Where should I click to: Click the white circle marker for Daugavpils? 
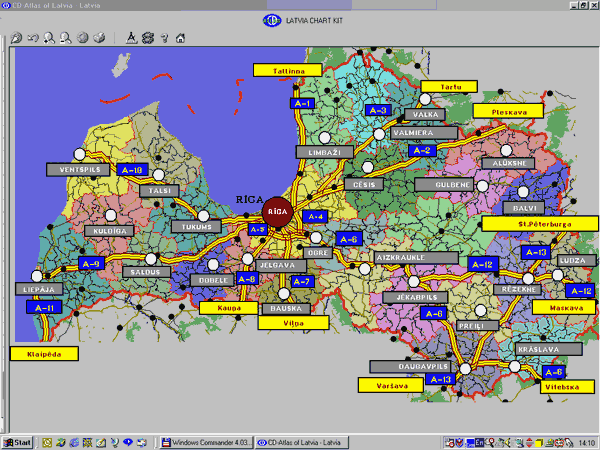[465, 369]
